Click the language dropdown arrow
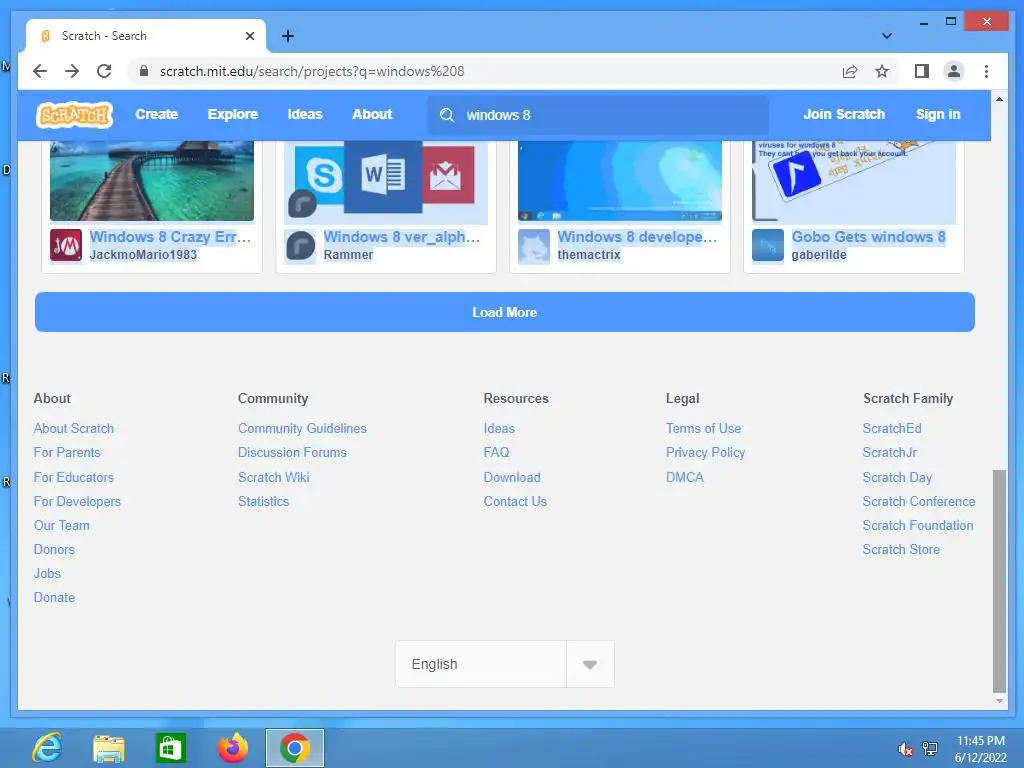 (590, 665)
